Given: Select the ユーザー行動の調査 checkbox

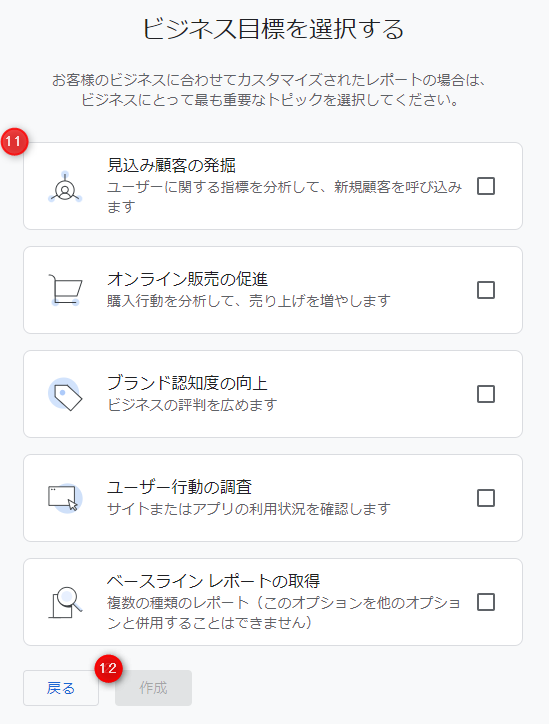Looking at the screenshot, I should (x=486, y=498).
